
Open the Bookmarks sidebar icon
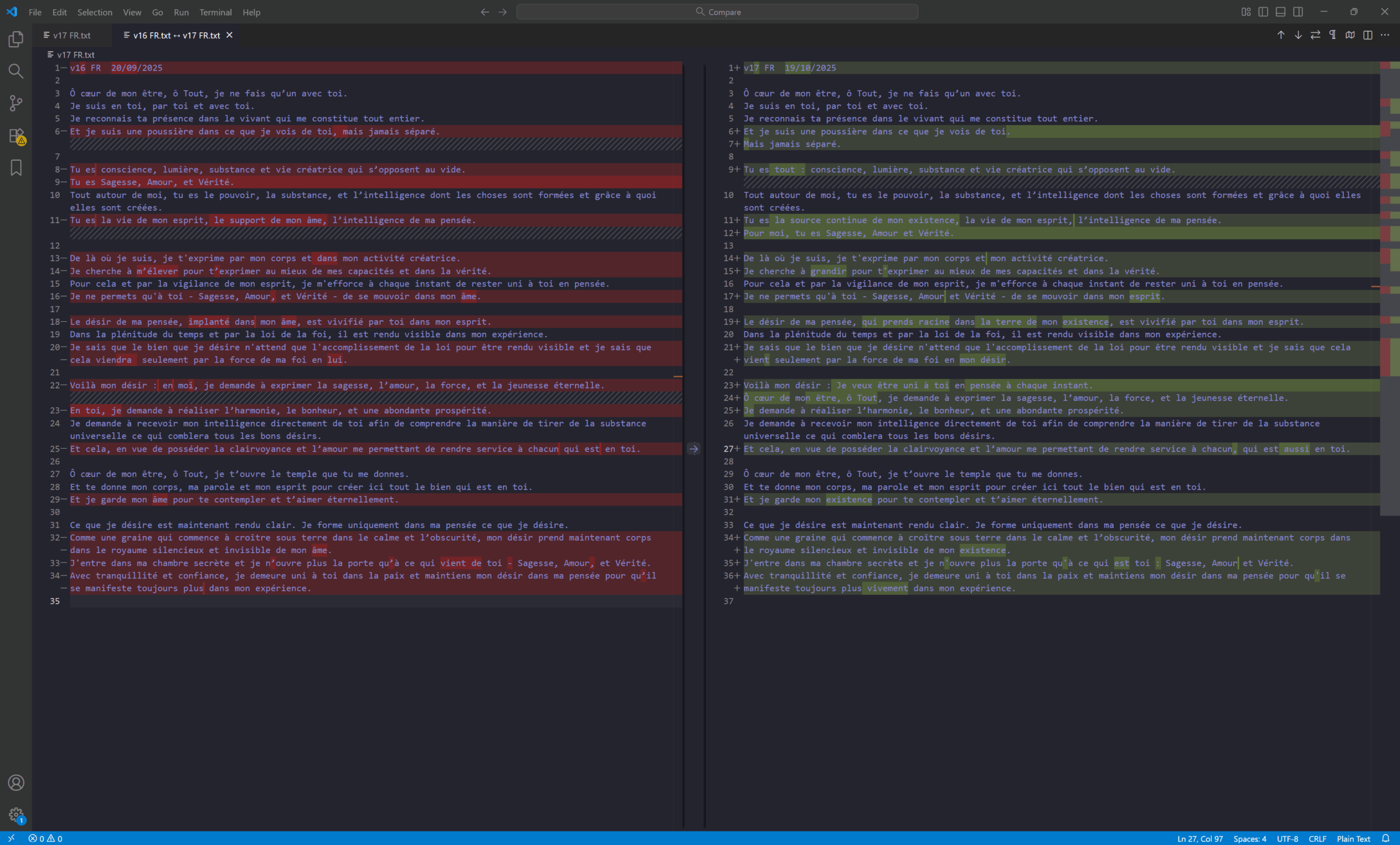click(x=16, y=167)
